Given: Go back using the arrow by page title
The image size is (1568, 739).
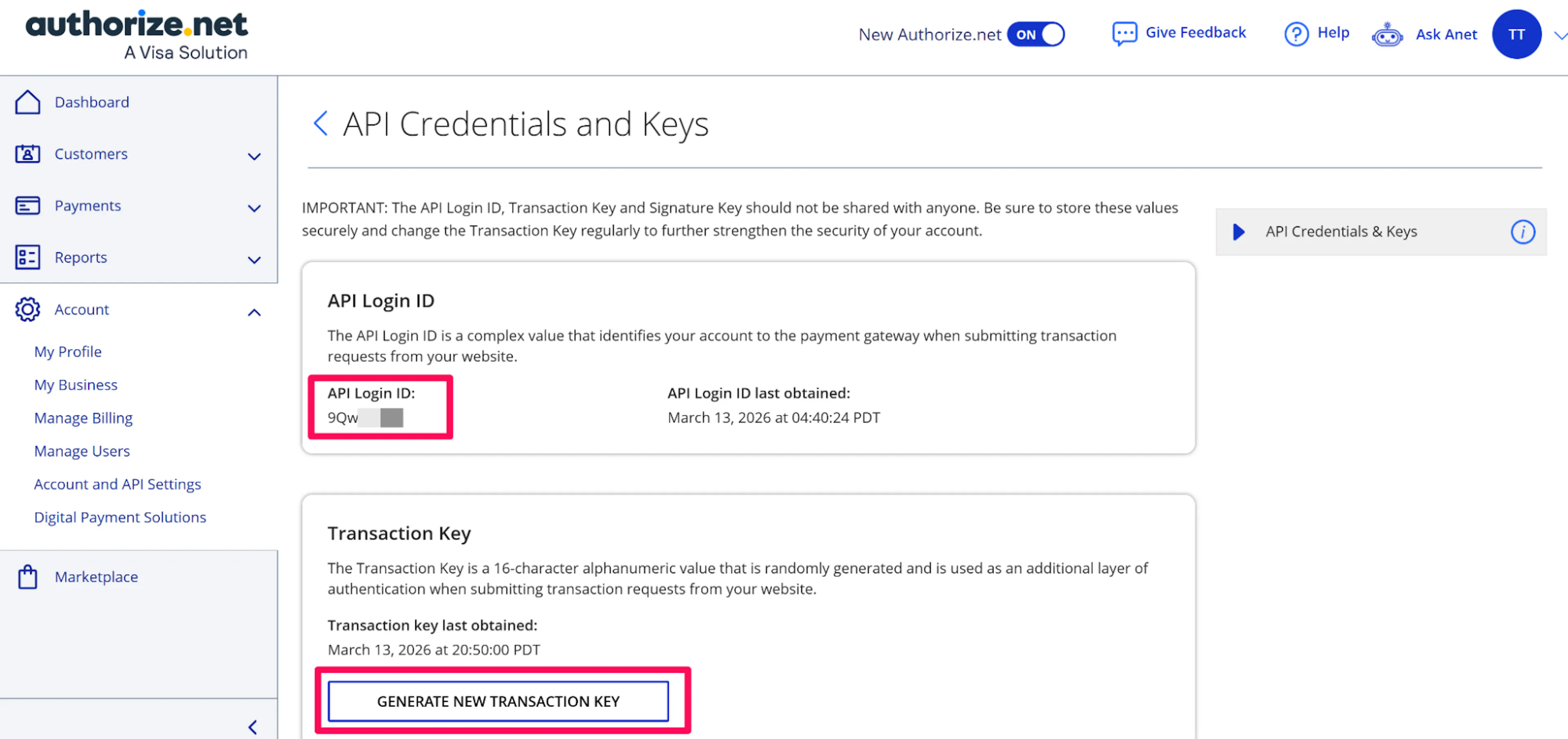Looking at the screenshot, I should 321,124.
